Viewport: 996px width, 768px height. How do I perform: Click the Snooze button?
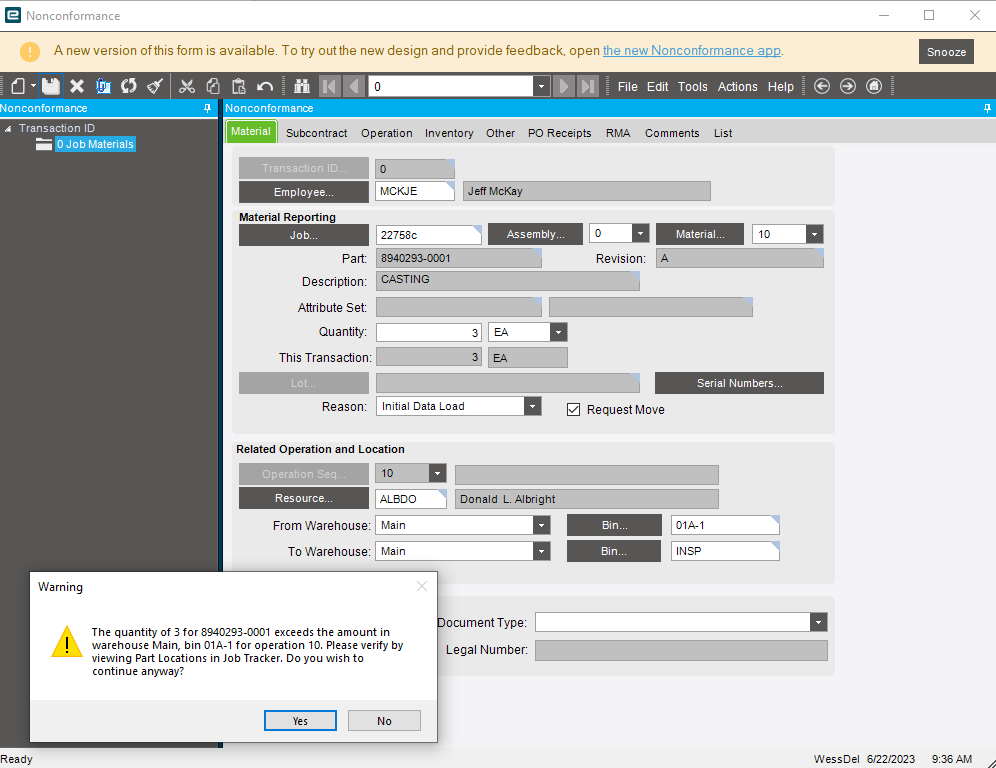[946, 52]
